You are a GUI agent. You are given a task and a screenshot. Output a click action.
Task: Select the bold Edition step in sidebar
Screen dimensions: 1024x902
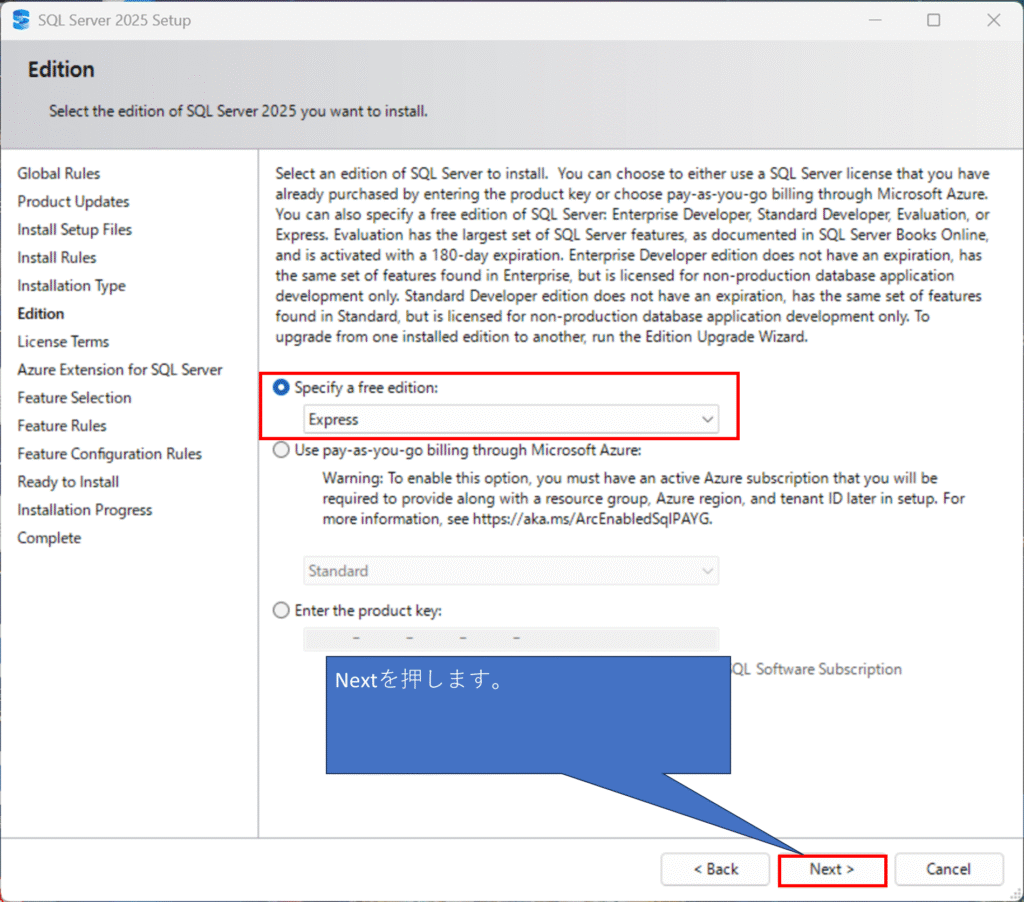(40, 314)
